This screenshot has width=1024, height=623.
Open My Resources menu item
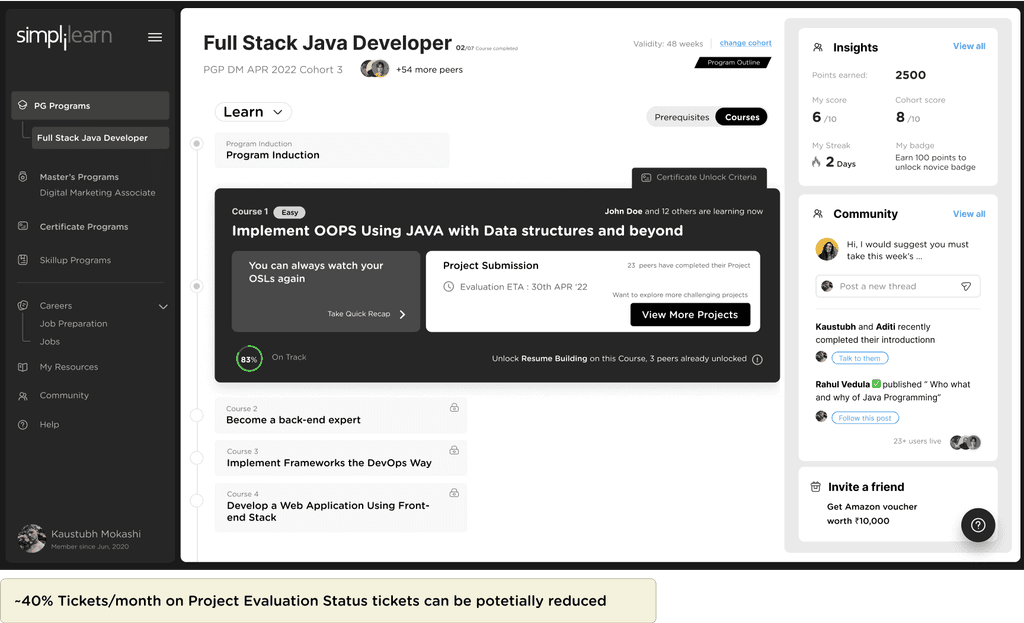(x=69, y=367)
